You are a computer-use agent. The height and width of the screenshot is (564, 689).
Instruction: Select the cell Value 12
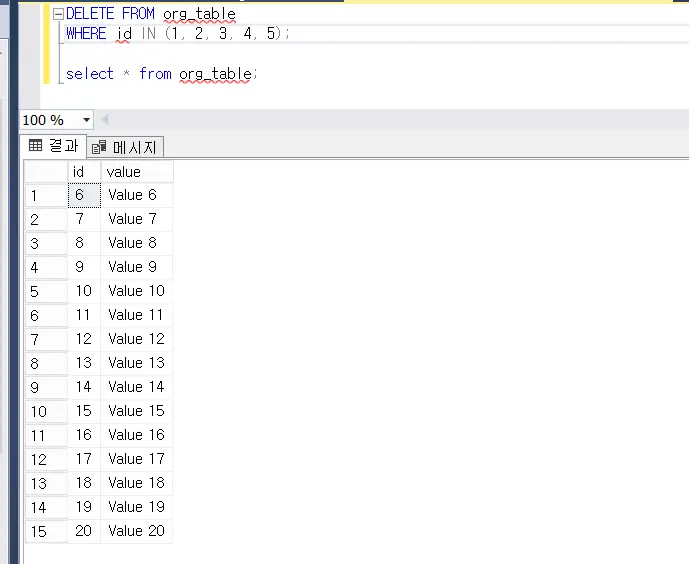[x=137, y=339]
